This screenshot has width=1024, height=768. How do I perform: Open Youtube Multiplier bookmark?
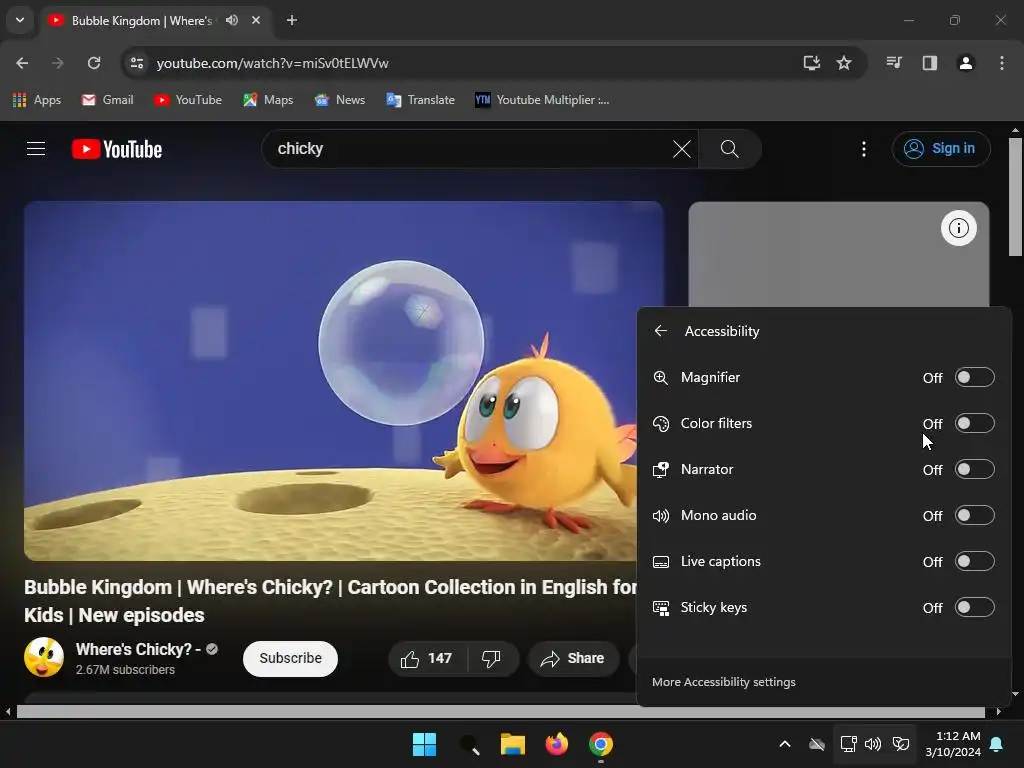(542, 100)
